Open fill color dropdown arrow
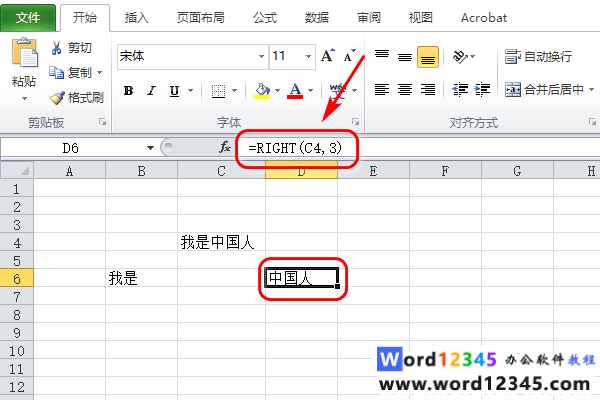Screen dimensions: 600x400 click(x=277, y=91)
